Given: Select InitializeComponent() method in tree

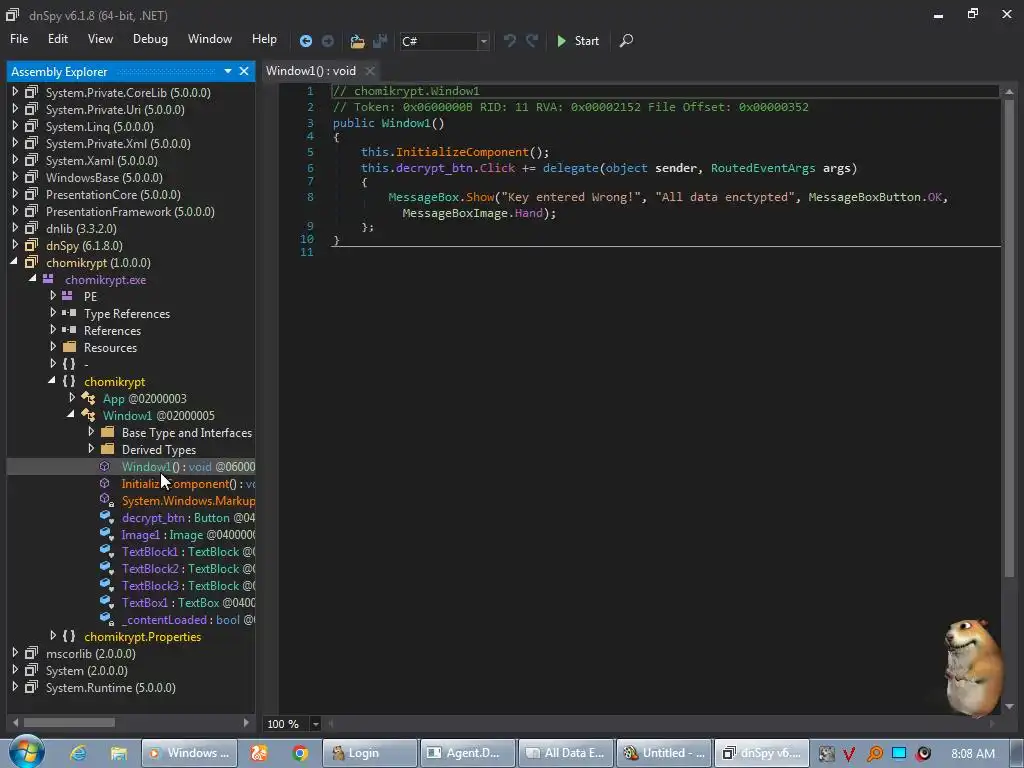Looking at the screenshot, I should click(x=188, y=484).
